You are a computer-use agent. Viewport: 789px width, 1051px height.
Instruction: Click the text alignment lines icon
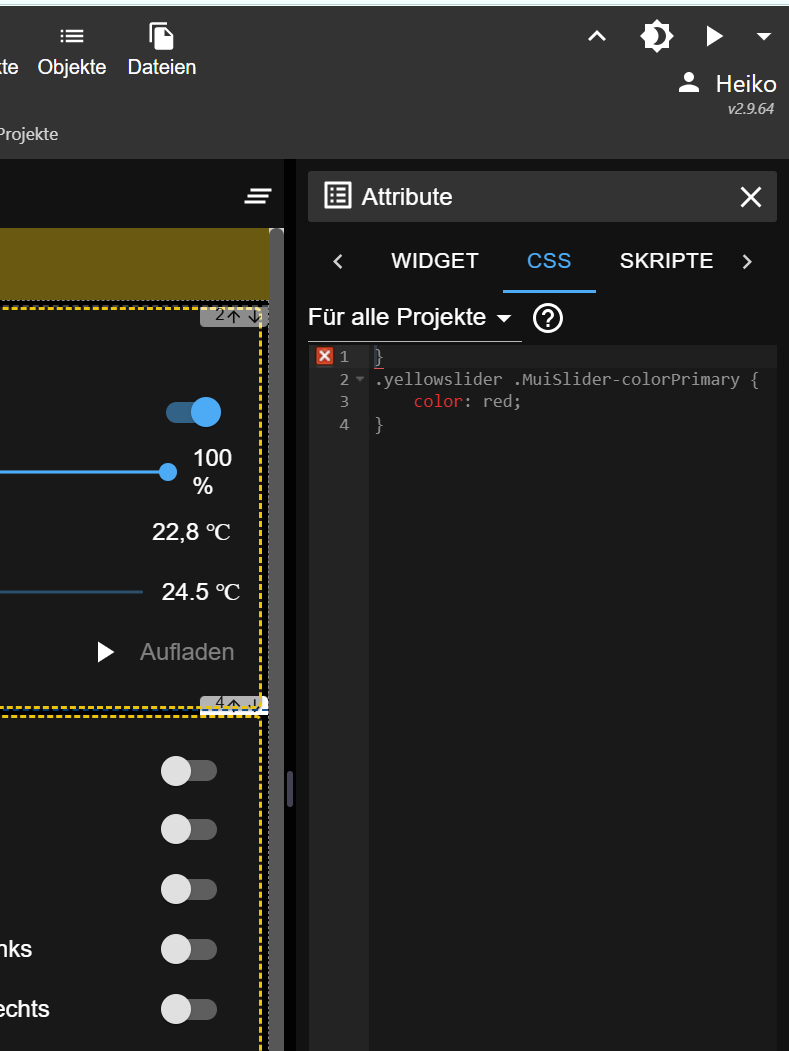[x=258, y=196]
